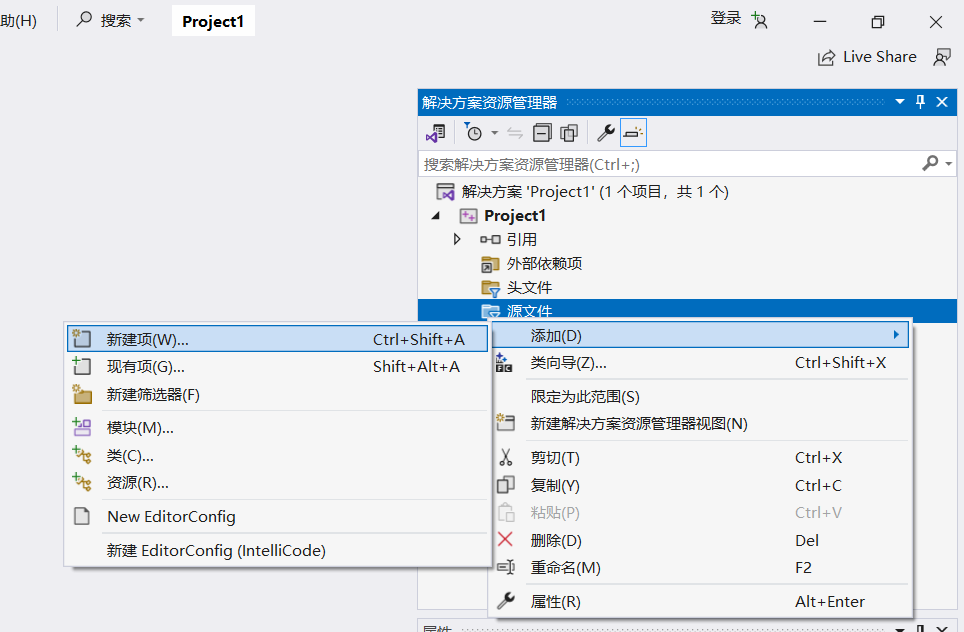Click the resource icon beside 资源(R)
Viewport: 964px width, 632px height.
point(82,483)
